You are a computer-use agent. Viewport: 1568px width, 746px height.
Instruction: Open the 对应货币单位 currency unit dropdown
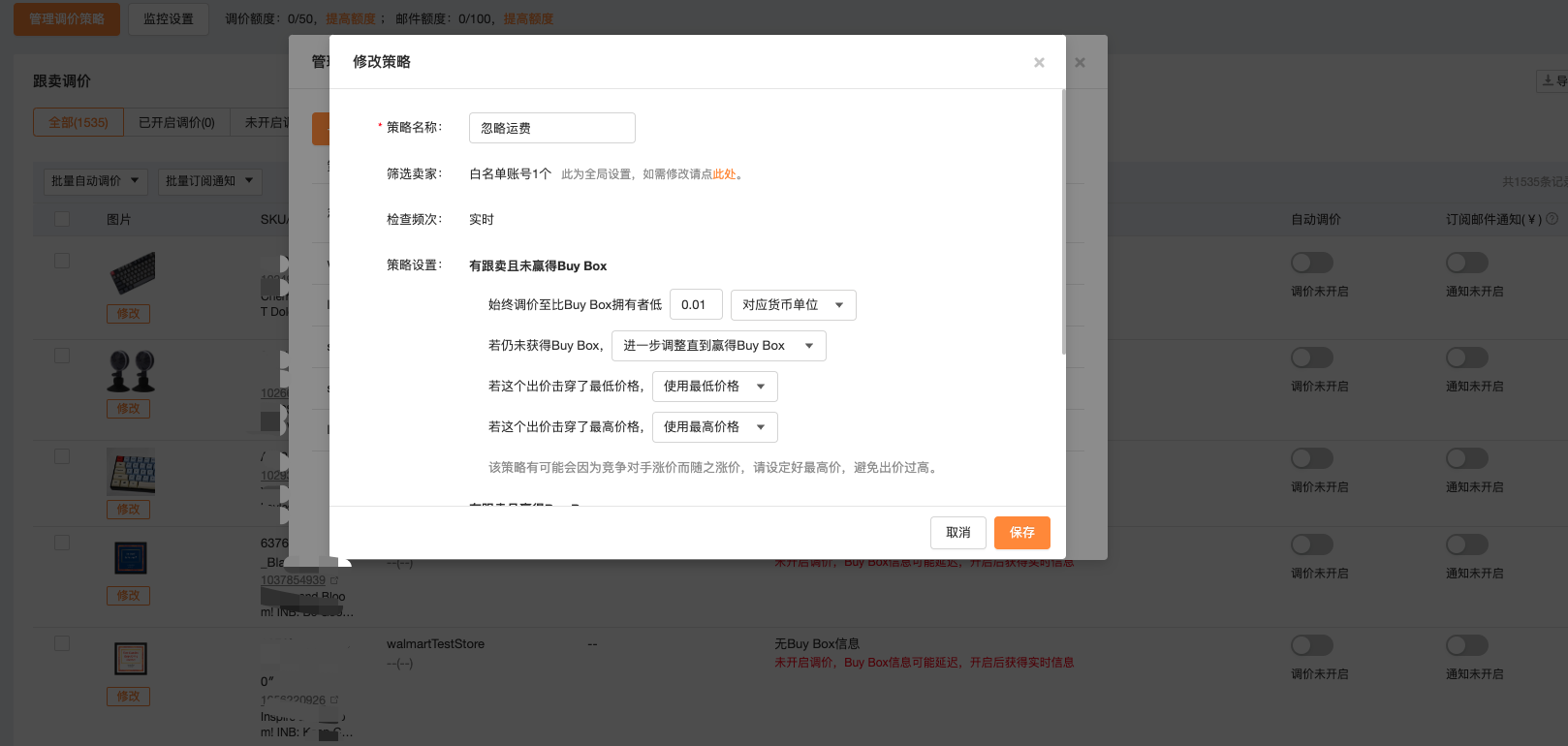[x=793, y=305]
